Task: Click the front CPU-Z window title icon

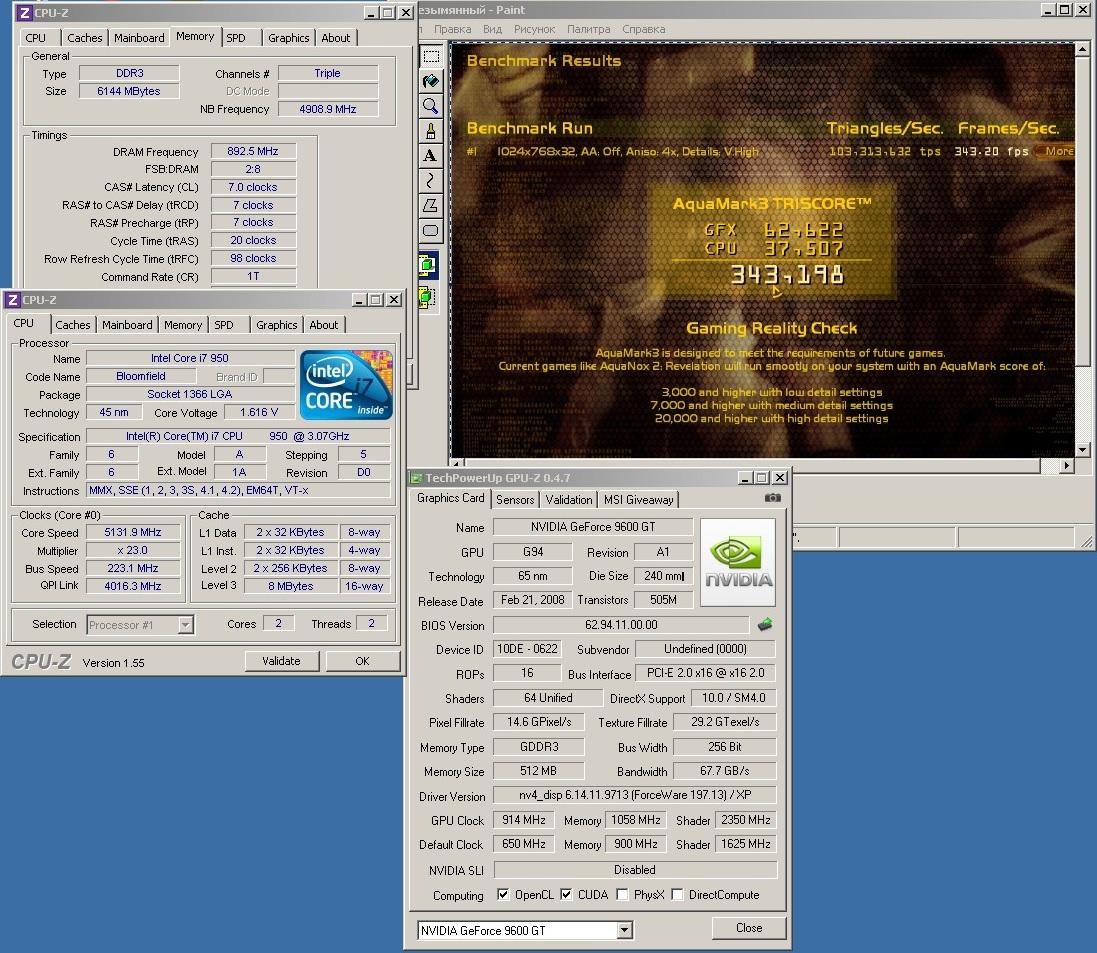Action: coord(13,299)
